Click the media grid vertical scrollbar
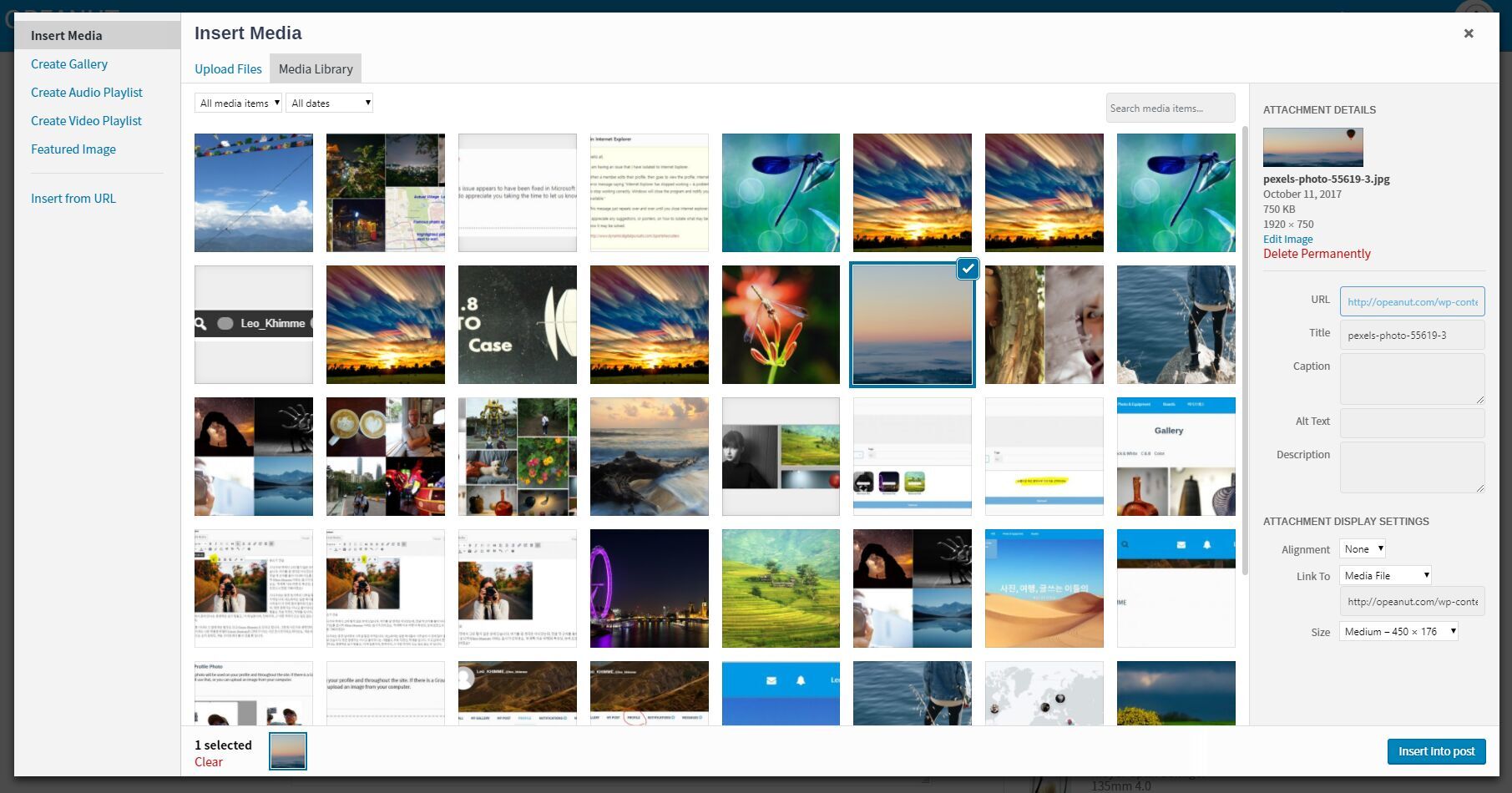The image size is (1512, 793). coord(1245,351)
